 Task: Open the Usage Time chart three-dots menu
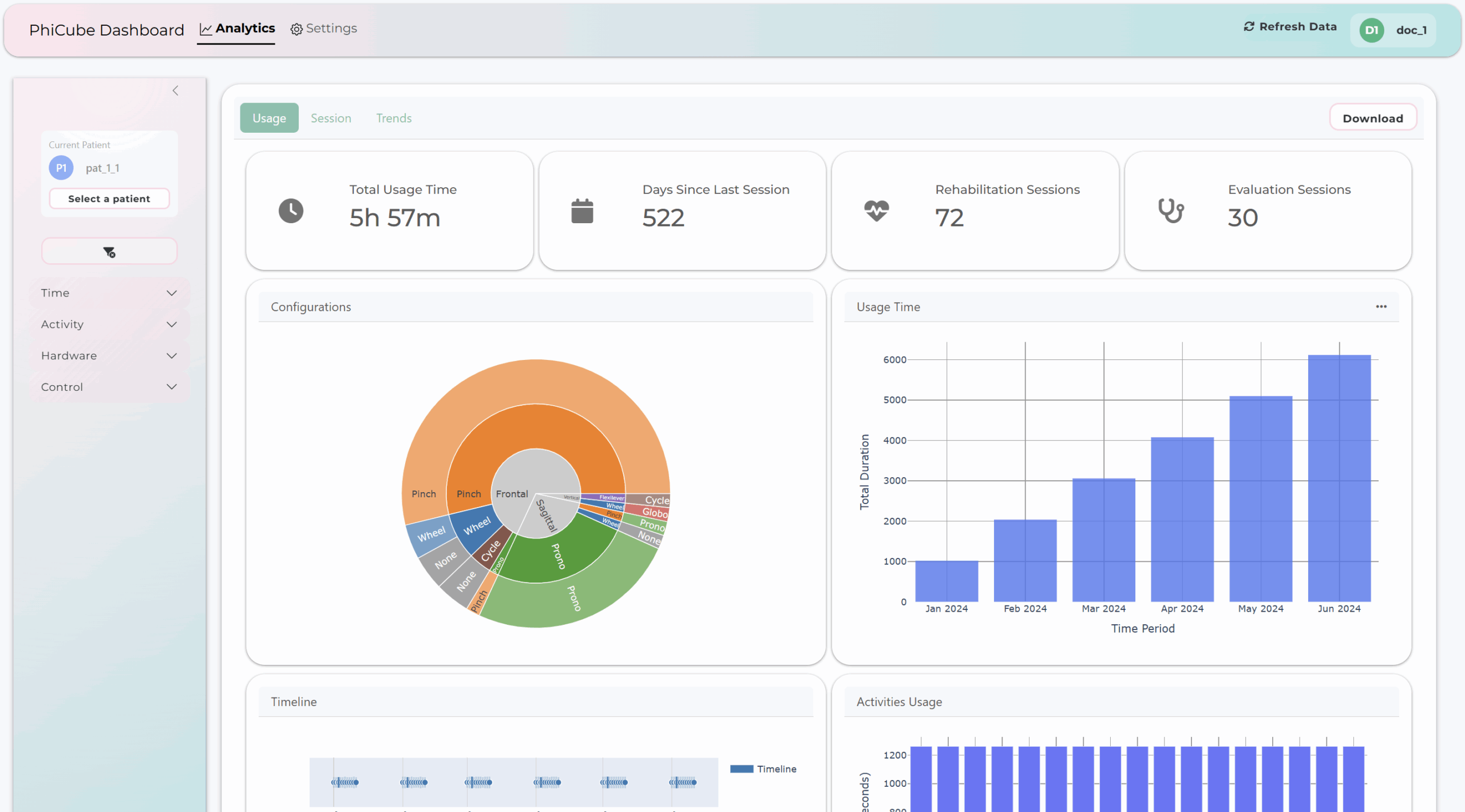[1381, 307]
